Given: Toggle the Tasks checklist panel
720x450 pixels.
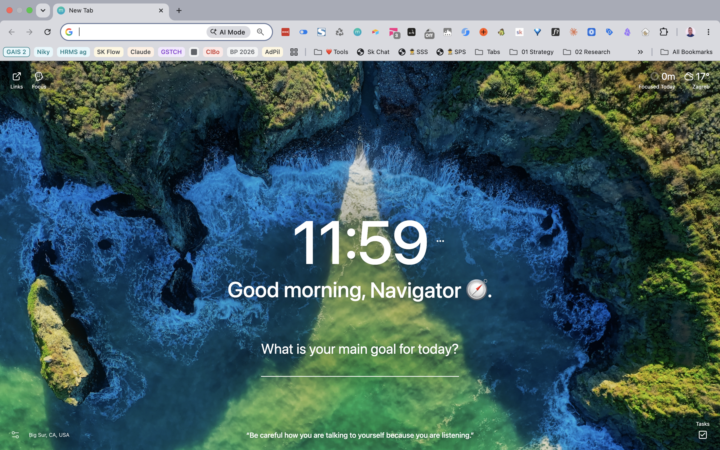Looking at the screenshot, I should 703,432.
